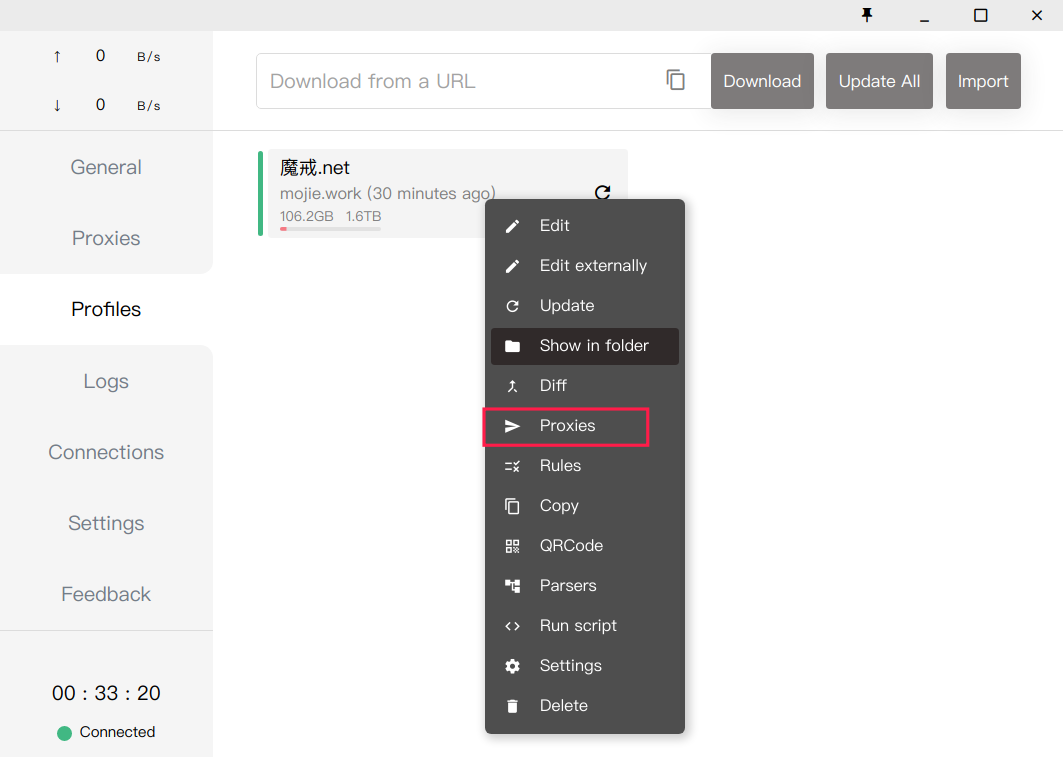The width and height of the screenshot is (1063, 757).
Task: Choose Run script from the context menu
Action: pyautogui.click(x=584, y=626)
